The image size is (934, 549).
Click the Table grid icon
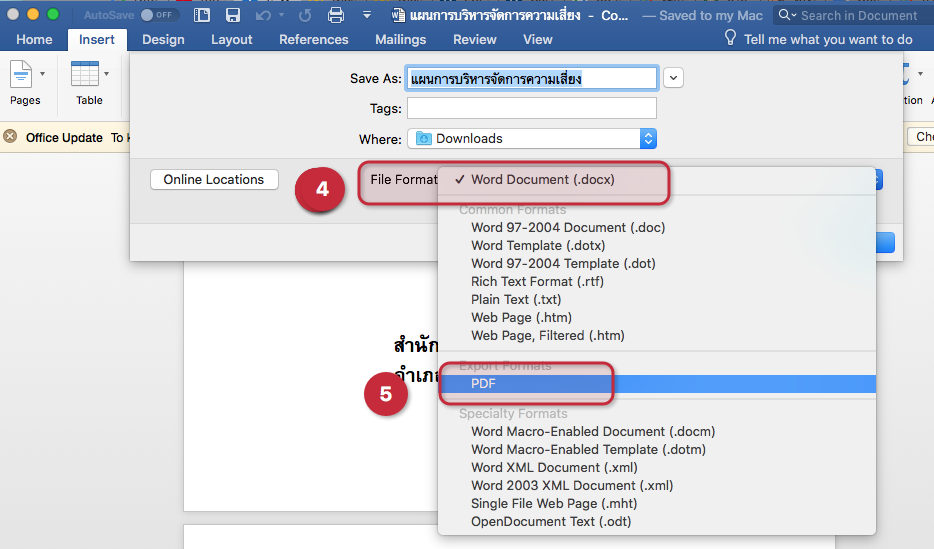tap(89, 82)
